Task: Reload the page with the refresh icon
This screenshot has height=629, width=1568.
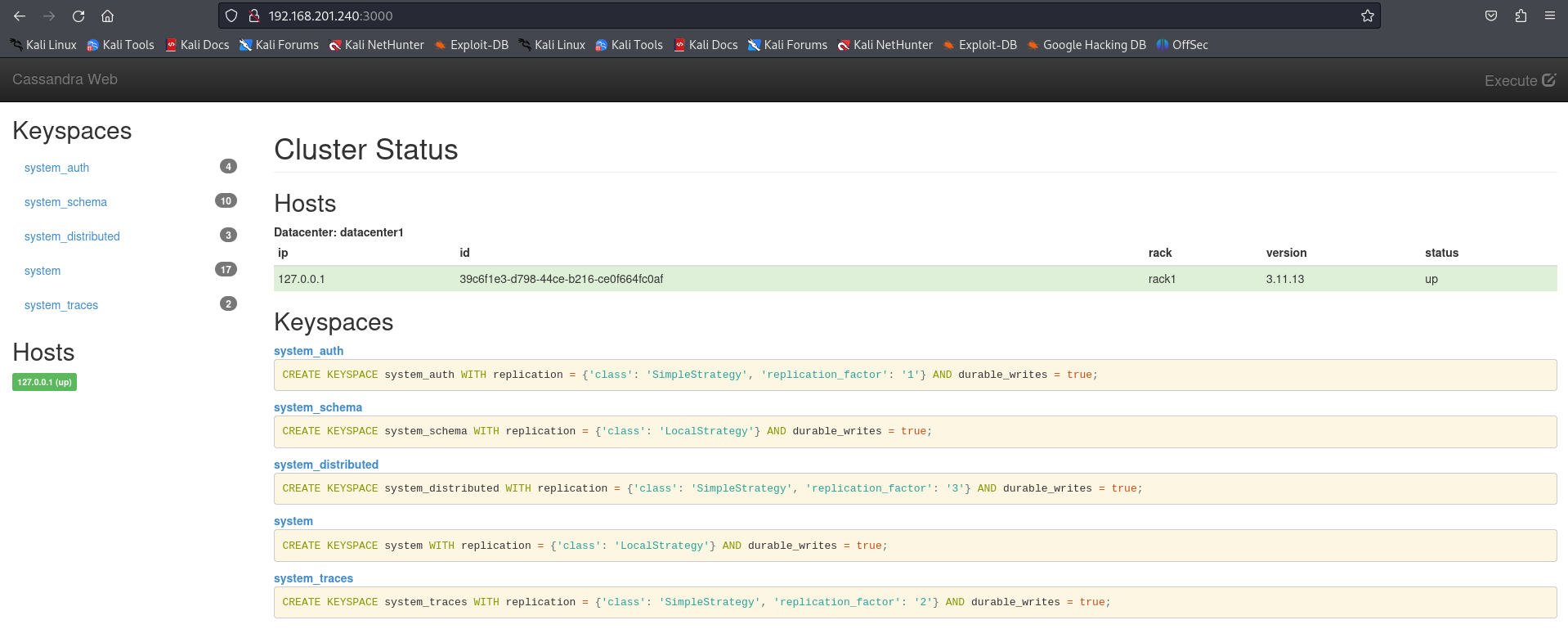Action: pyautogui.click(x=78, y=16)
